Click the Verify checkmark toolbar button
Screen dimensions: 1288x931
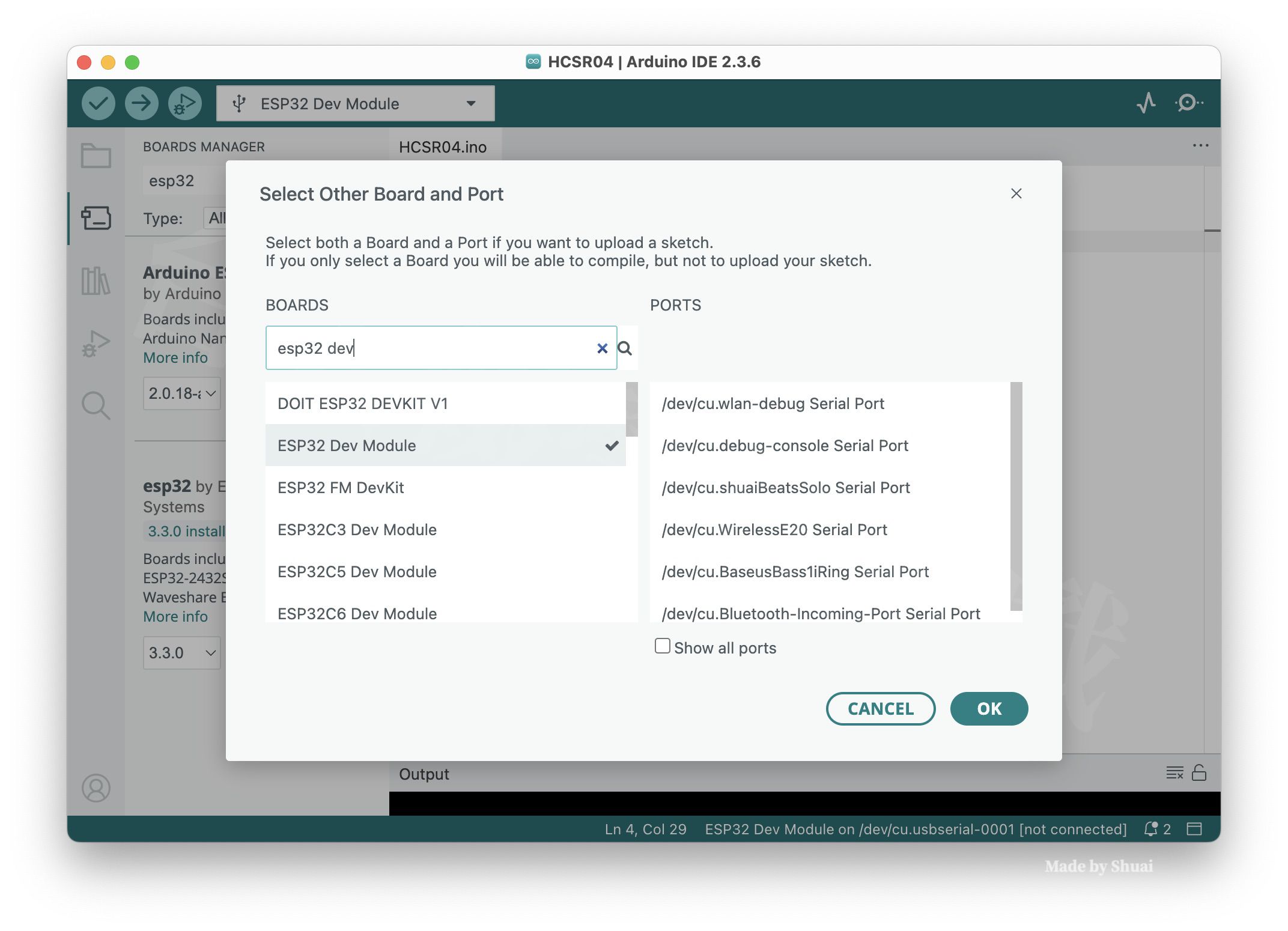tap(98, 103)
